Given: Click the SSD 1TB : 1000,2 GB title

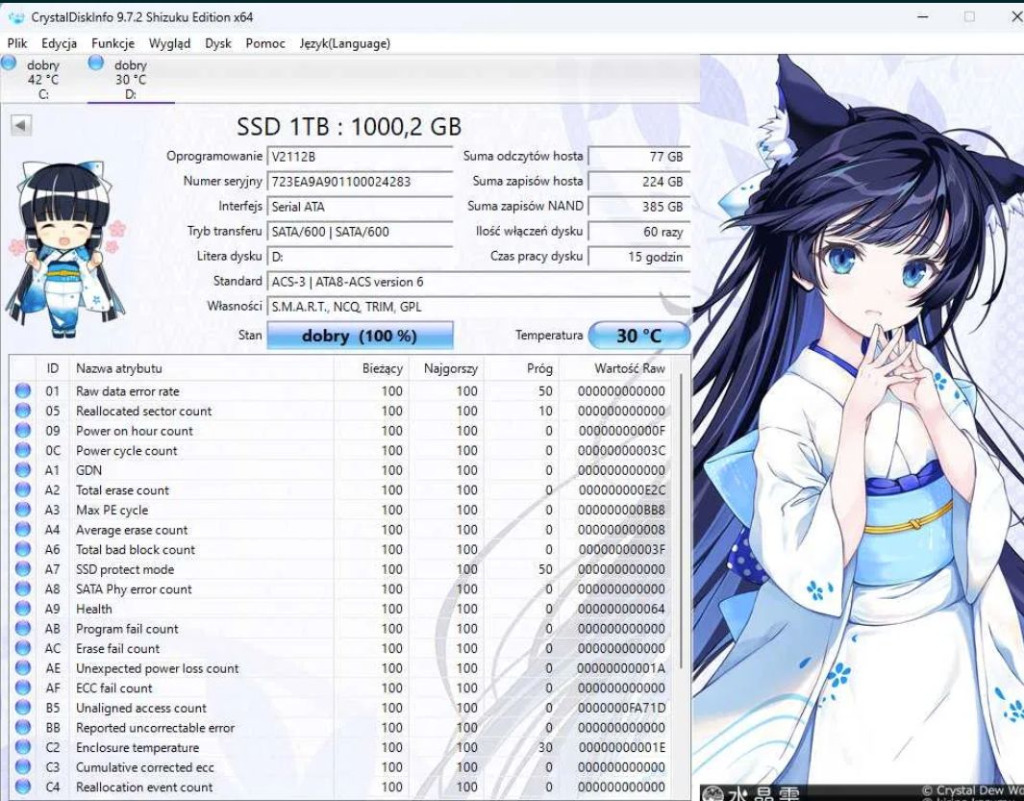Looking at the screenshot, I should [349, 126].
